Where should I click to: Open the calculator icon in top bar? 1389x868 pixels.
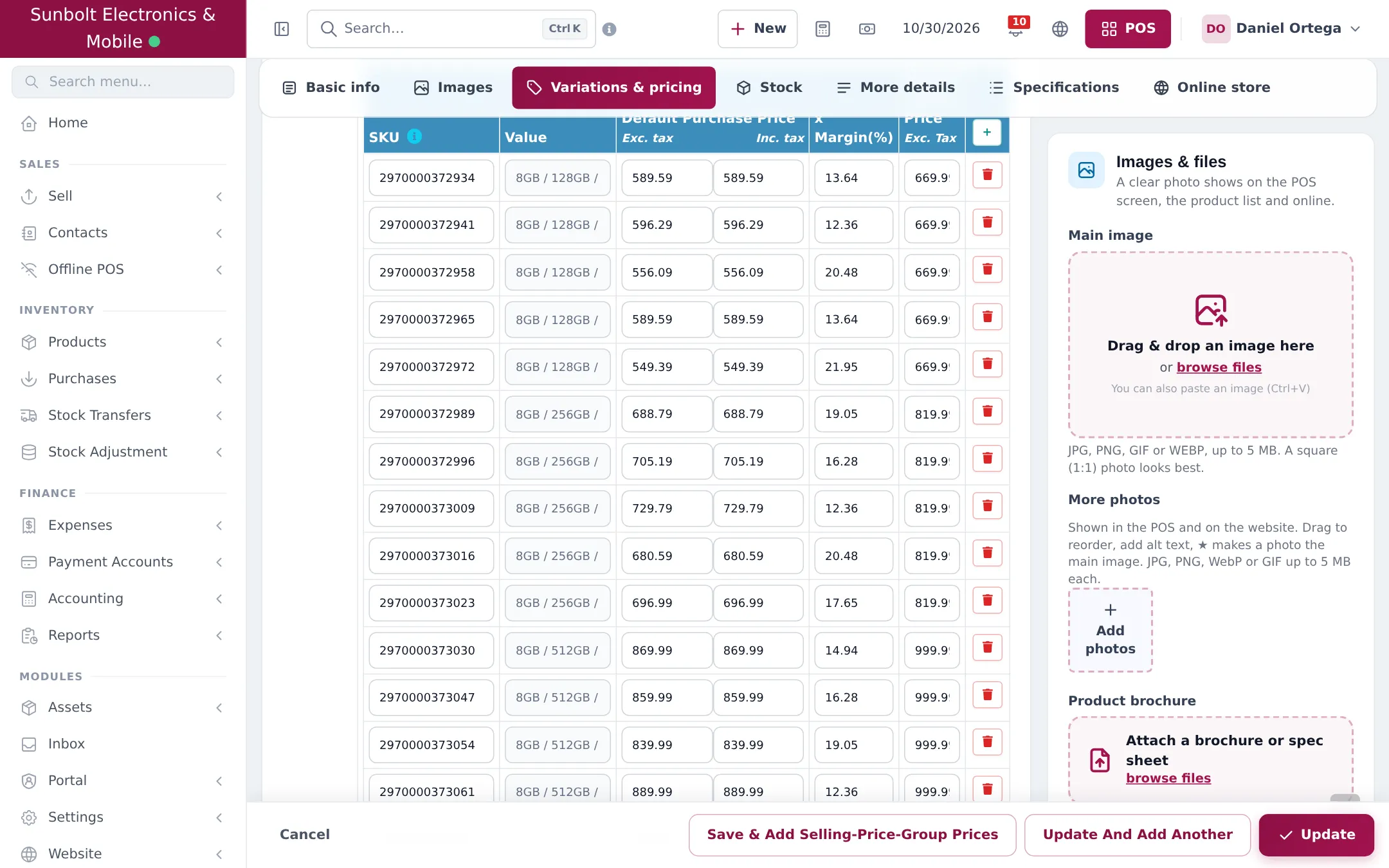(x=822, y=29)
